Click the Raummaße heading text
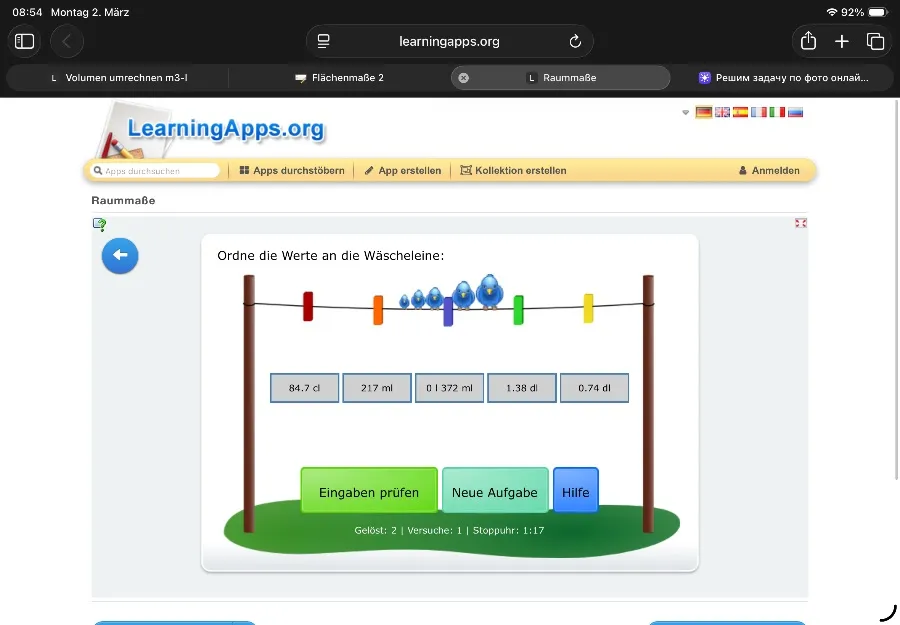 point(123,200)
